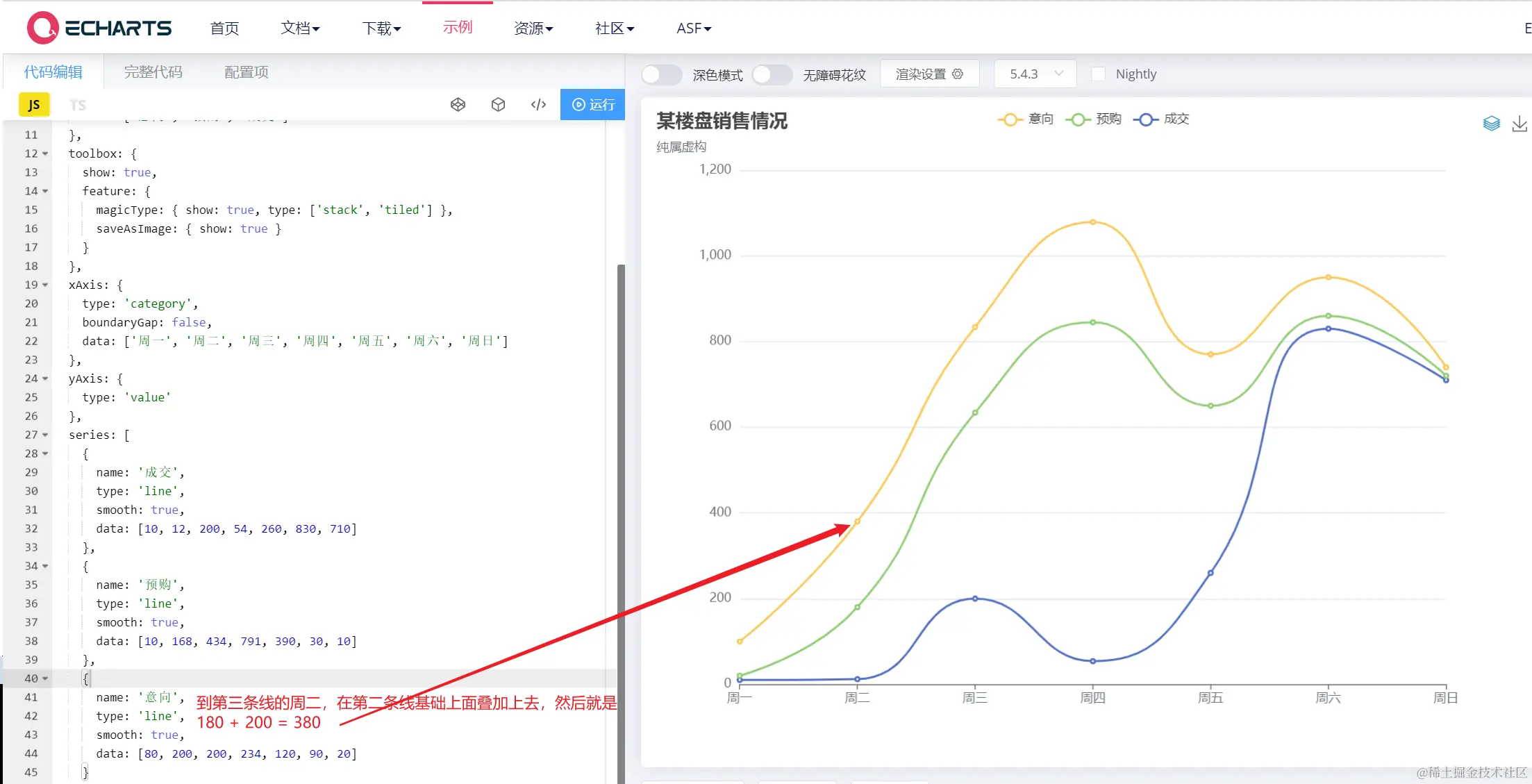Switch chart to stacked via magicType icon
Viewport: 1532px width, 784px height.
pyautogui.click(x=1491, y=124)
